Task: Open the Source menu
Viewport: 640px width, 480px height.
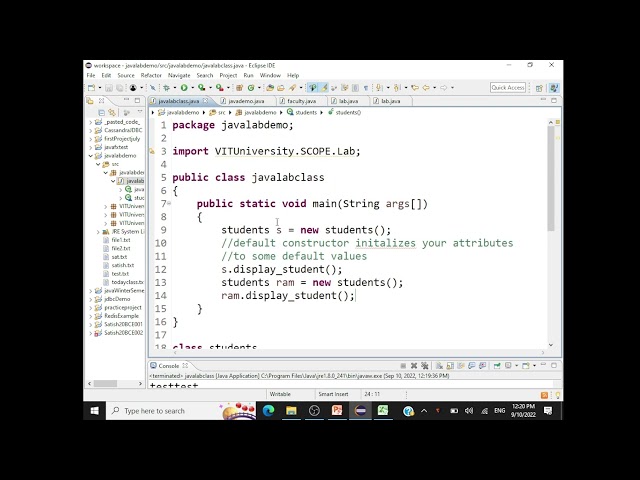Action: (126, 76)
